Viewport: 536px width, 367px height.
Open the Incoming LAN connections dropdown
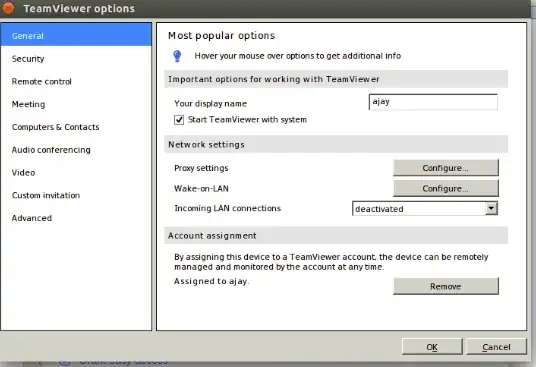pyautogui.click(x=425, y=208)
